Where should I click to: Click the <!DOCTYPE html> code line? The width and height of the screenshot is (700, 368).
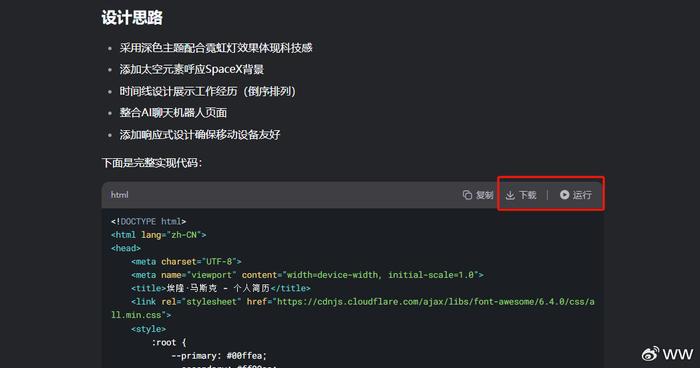148,222
